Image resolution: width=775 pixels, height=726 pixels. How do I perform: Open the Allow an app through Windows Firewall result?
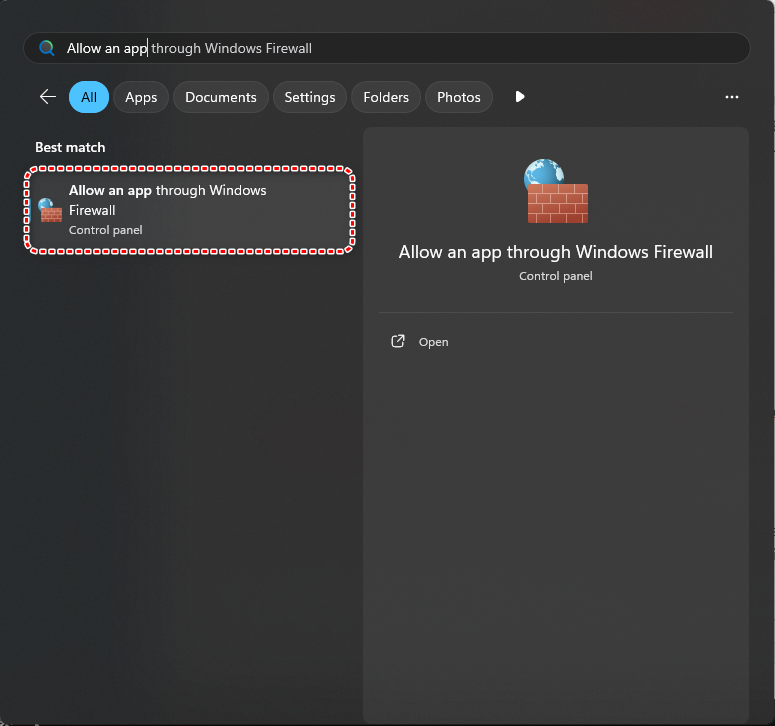point(190,210)
